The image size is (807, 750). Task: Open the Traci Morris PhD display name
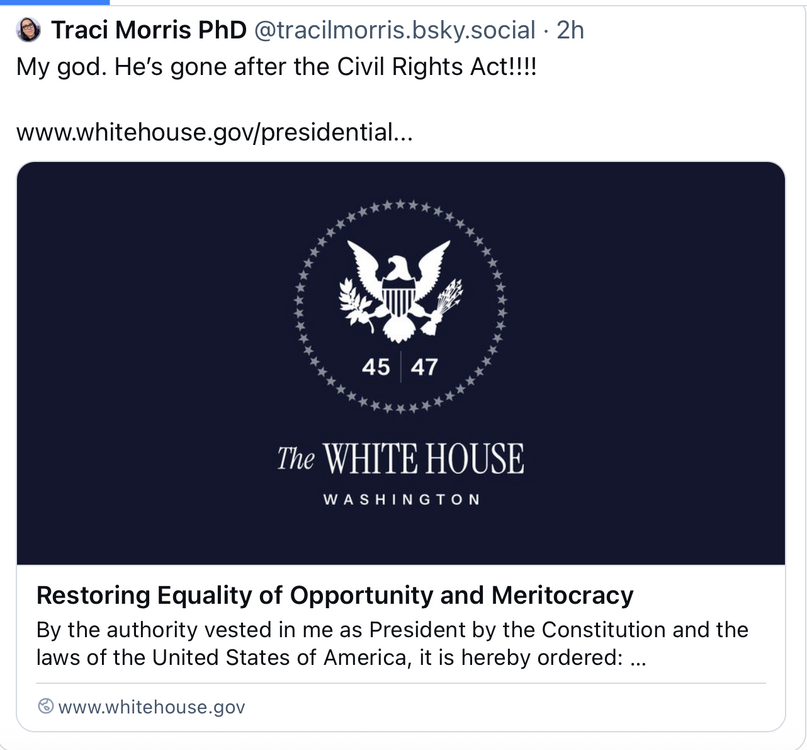[148, 30]
